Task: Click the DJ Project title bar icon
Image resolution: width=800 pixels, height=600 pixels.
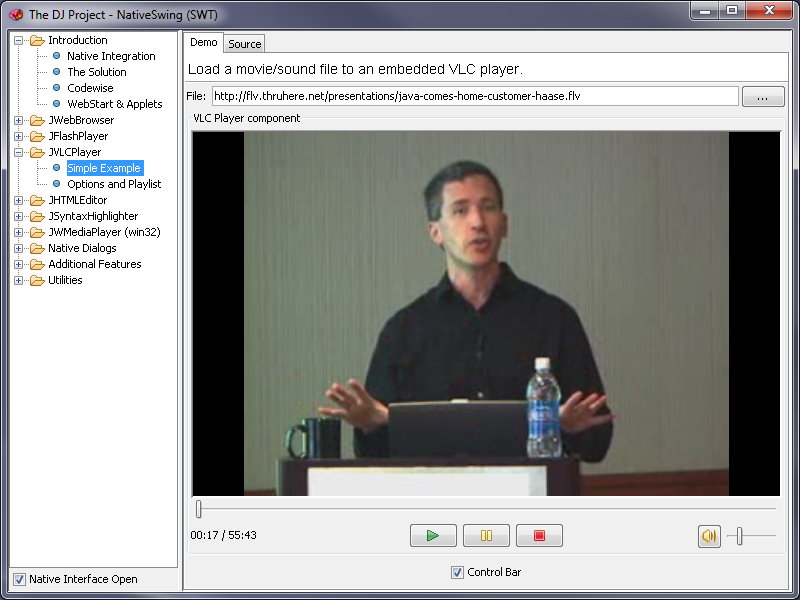Action: pos(15,14)
